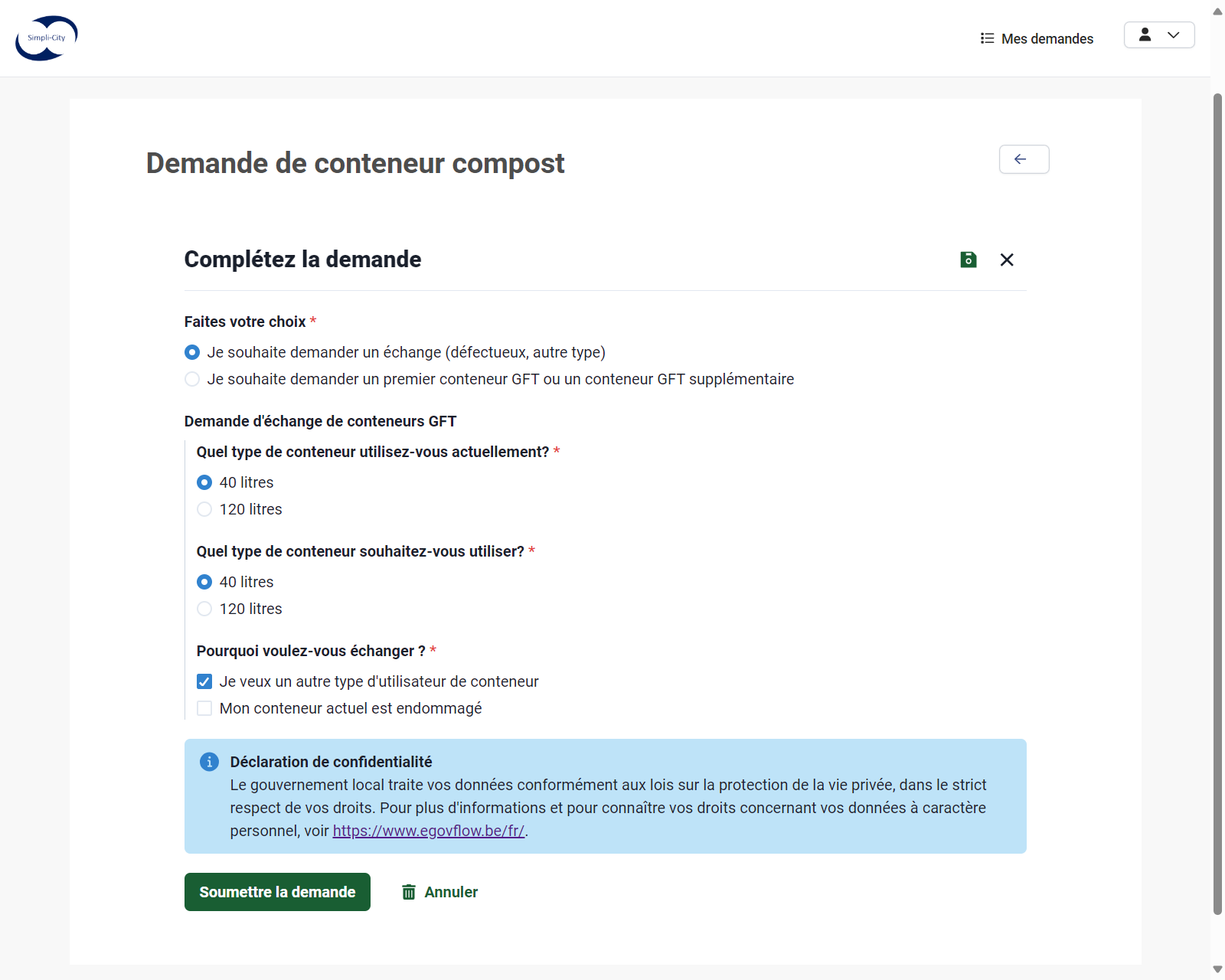The height and width of the screenshot is (980, 1225).
Task: Click the user profile icon
Action: [x=1145, y=35]
